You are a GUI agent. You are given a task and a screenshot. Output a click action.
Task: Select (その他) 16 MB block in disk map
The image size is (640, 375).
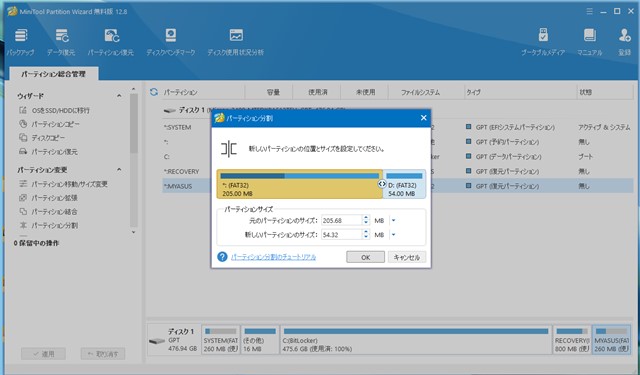[x=260, y=340]
